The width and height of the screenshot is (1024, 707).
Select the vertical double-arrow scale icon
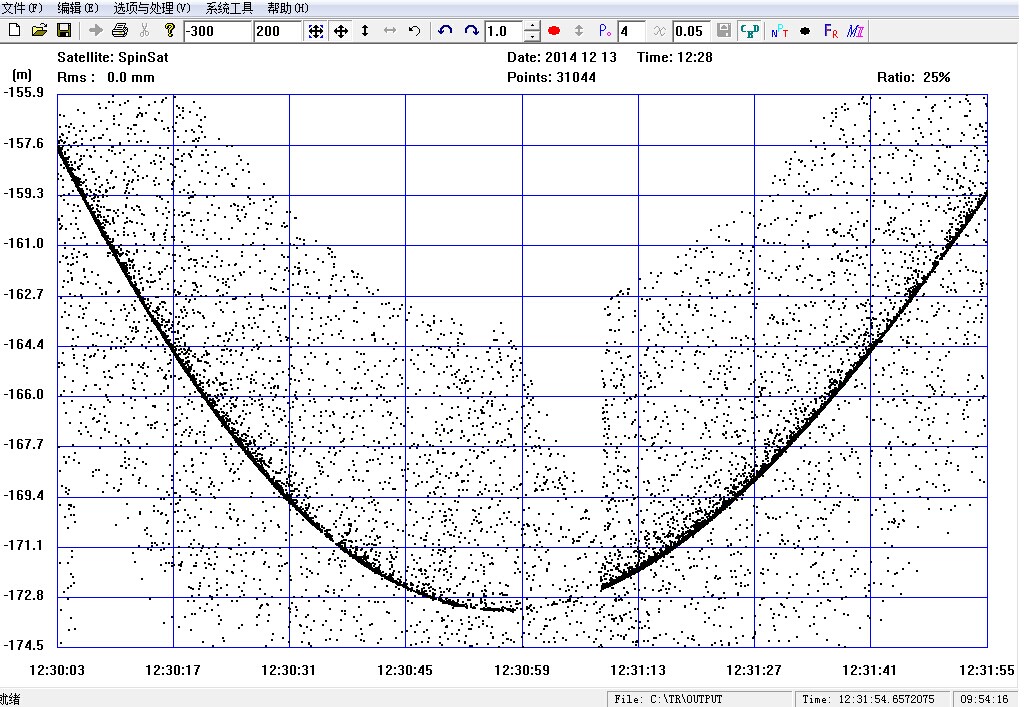[x=365, y=31]
